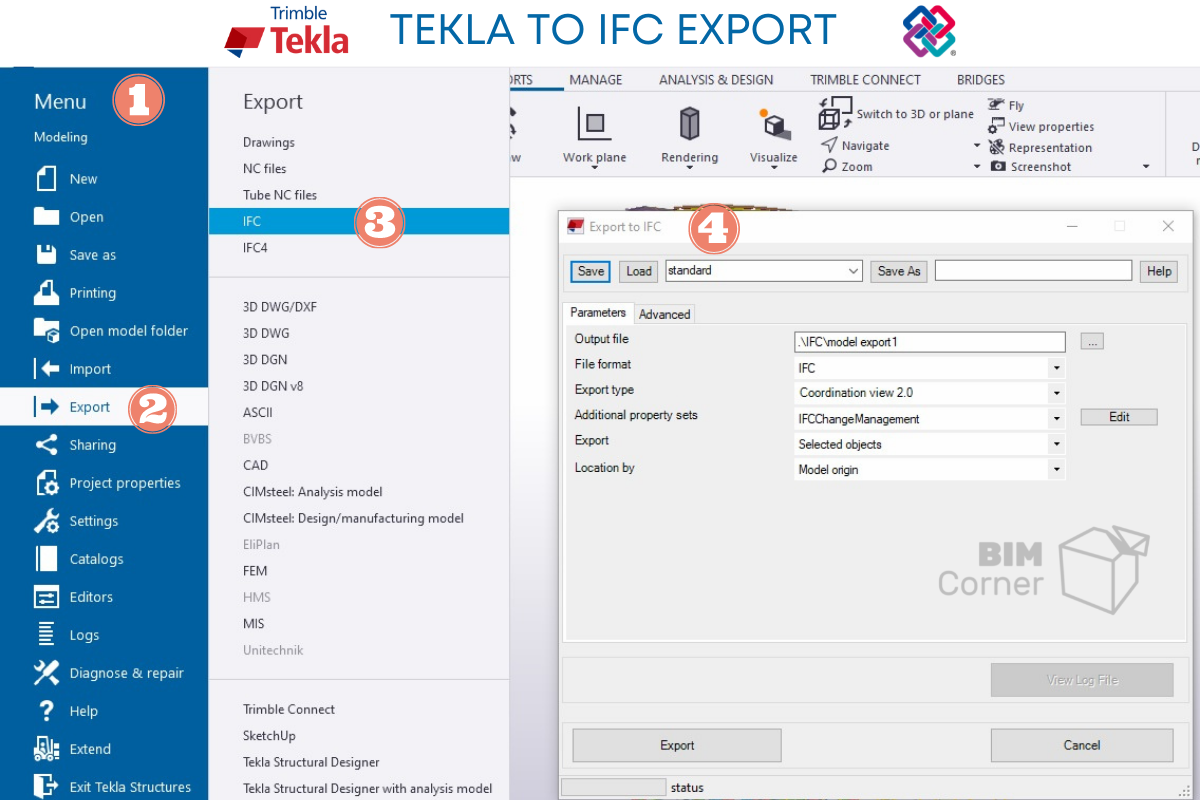Click the Save button in Export dialog
Image resolution: width=1200 pixels, height=800 pixels.
[x=591, y=271]
